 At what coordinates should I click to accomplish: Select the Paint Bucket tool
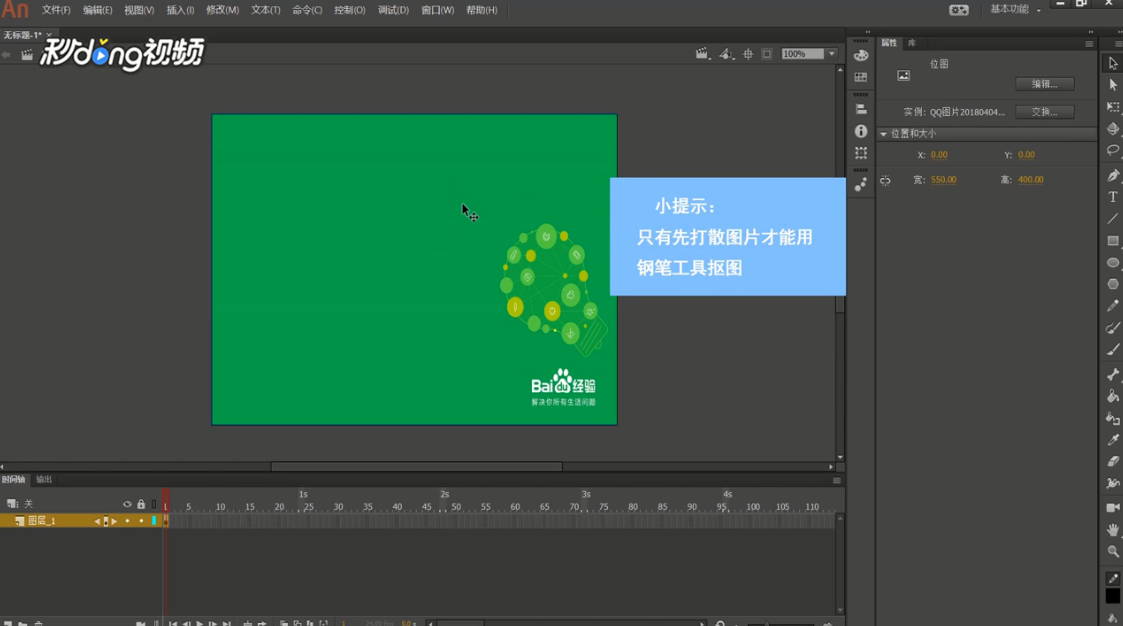tap(1112, 396)
